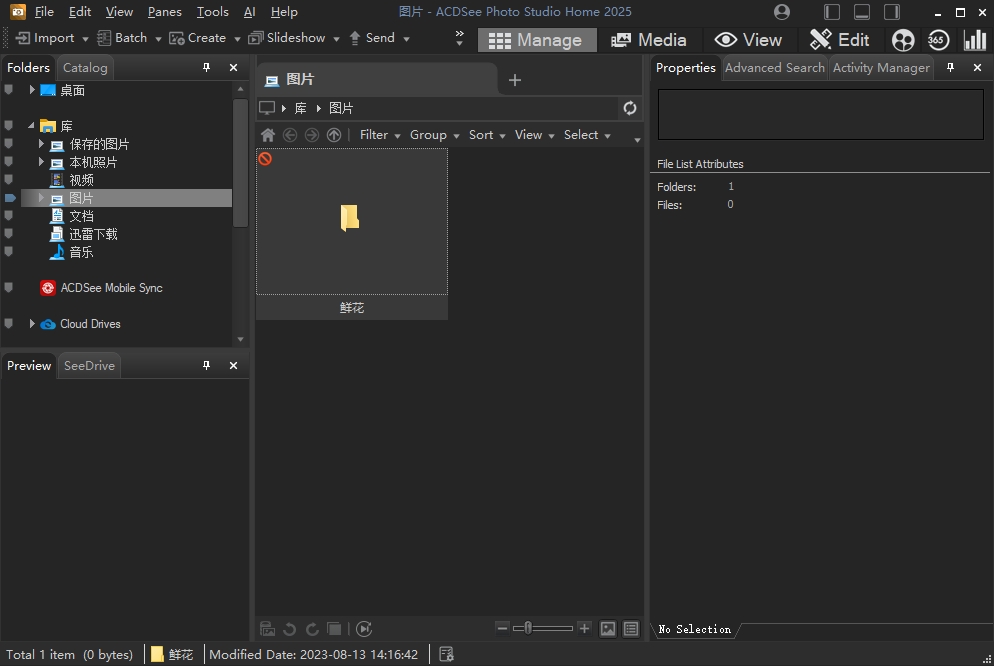Click the user account profile icon

coord(782,12)
